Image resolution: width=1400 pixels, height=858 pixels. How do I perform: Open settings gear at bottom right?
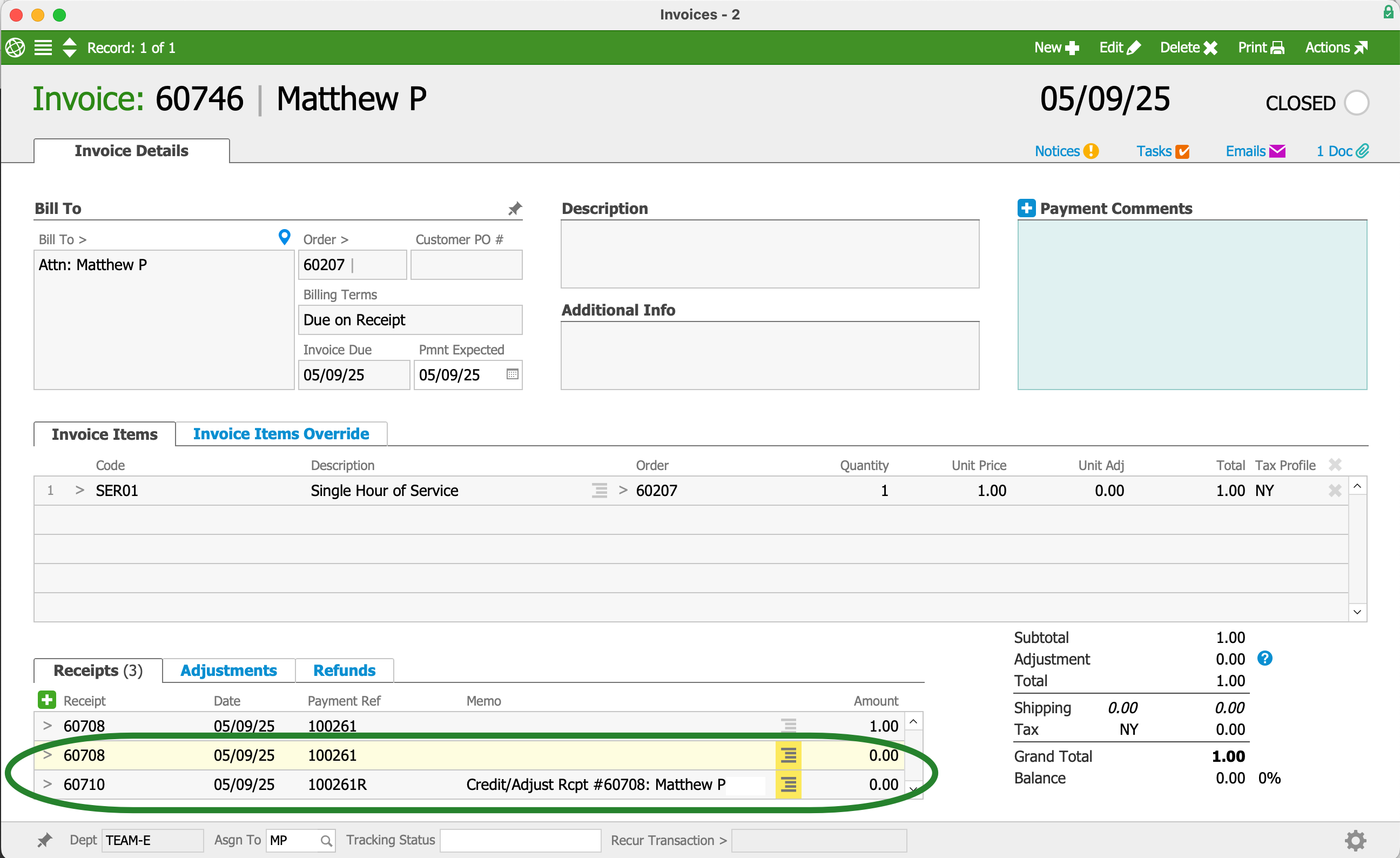pyautogui.click(x=1355, y=840)
